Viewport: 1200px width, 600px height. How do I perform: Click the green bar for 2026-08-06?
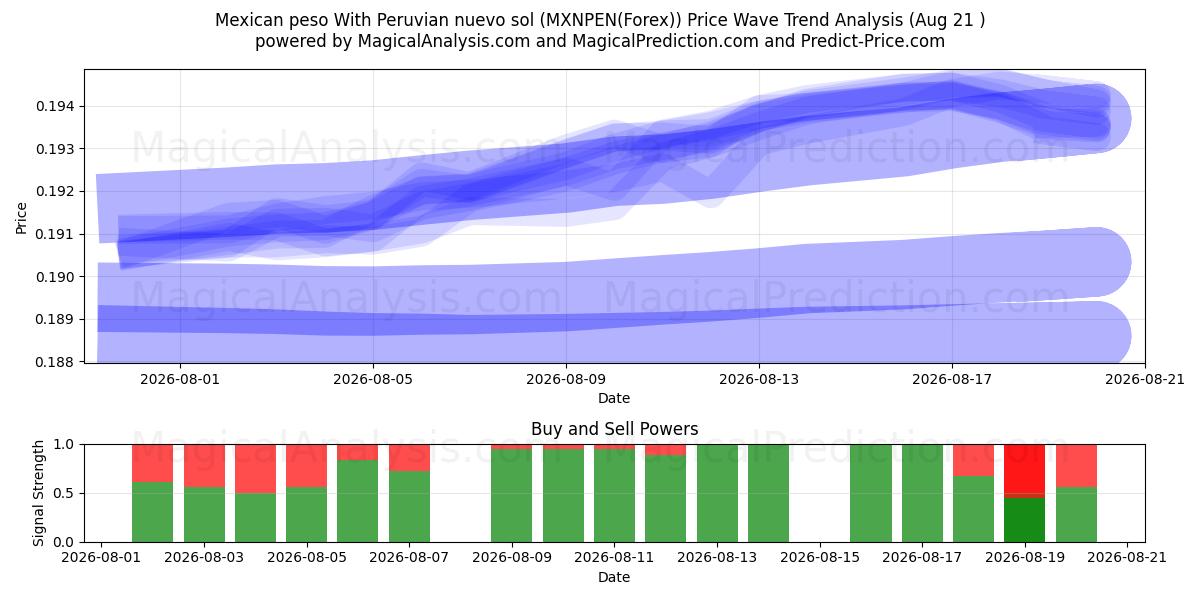click(358, 501)
